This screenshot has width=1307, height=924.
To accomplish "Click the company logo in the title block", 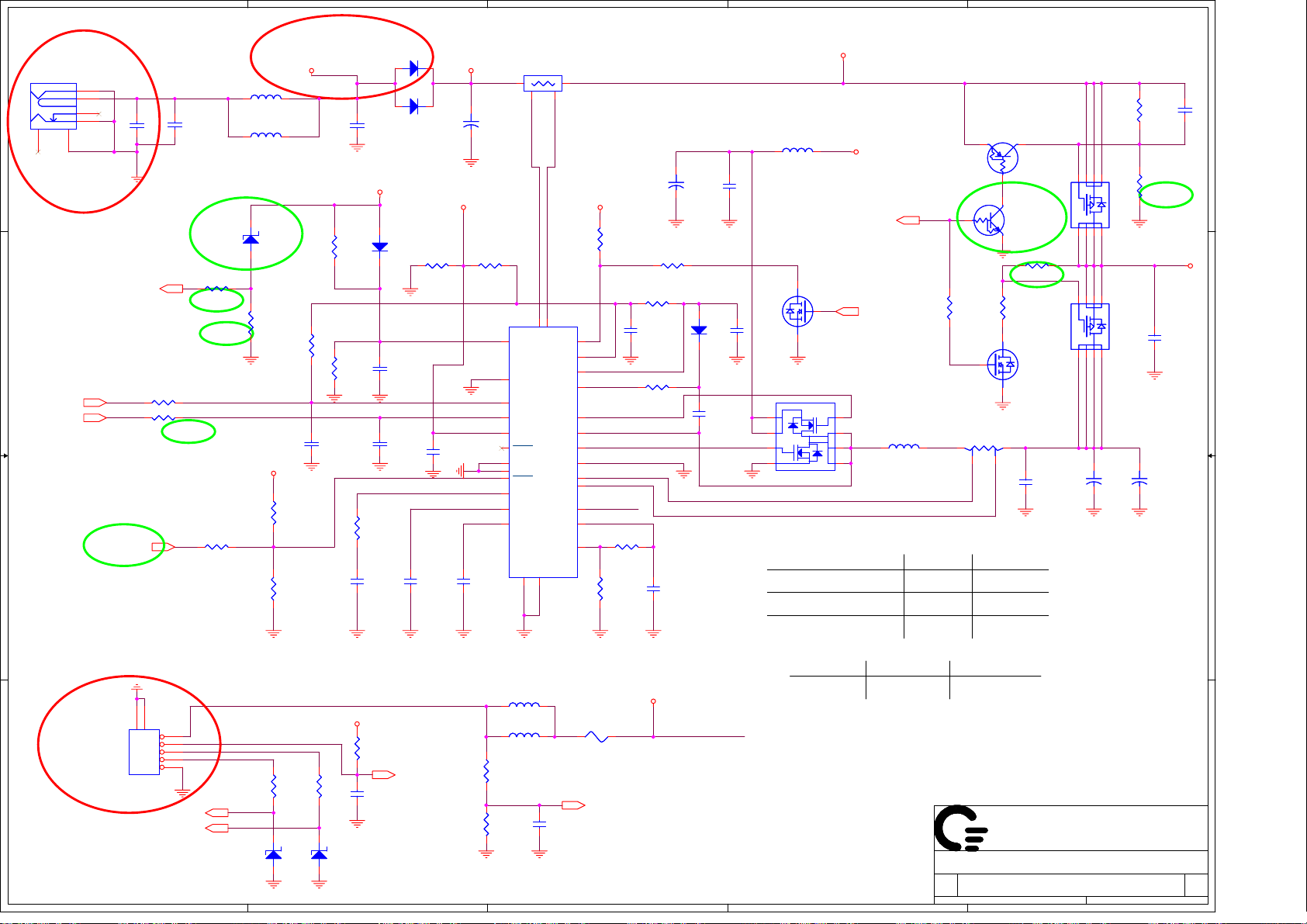I will [x=961, y=829].
